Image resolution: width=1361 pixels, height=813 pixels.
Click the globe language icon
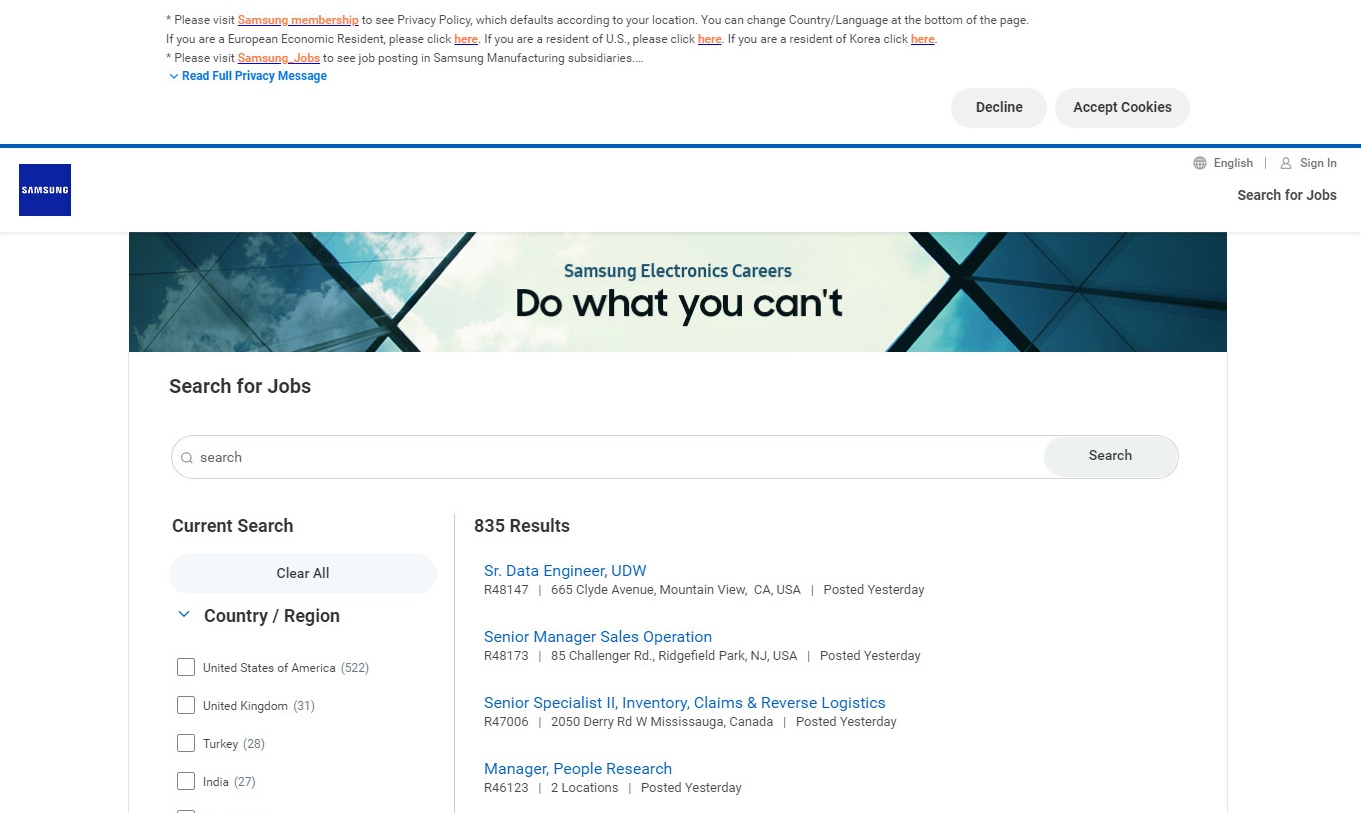(x=1200, y=163)
